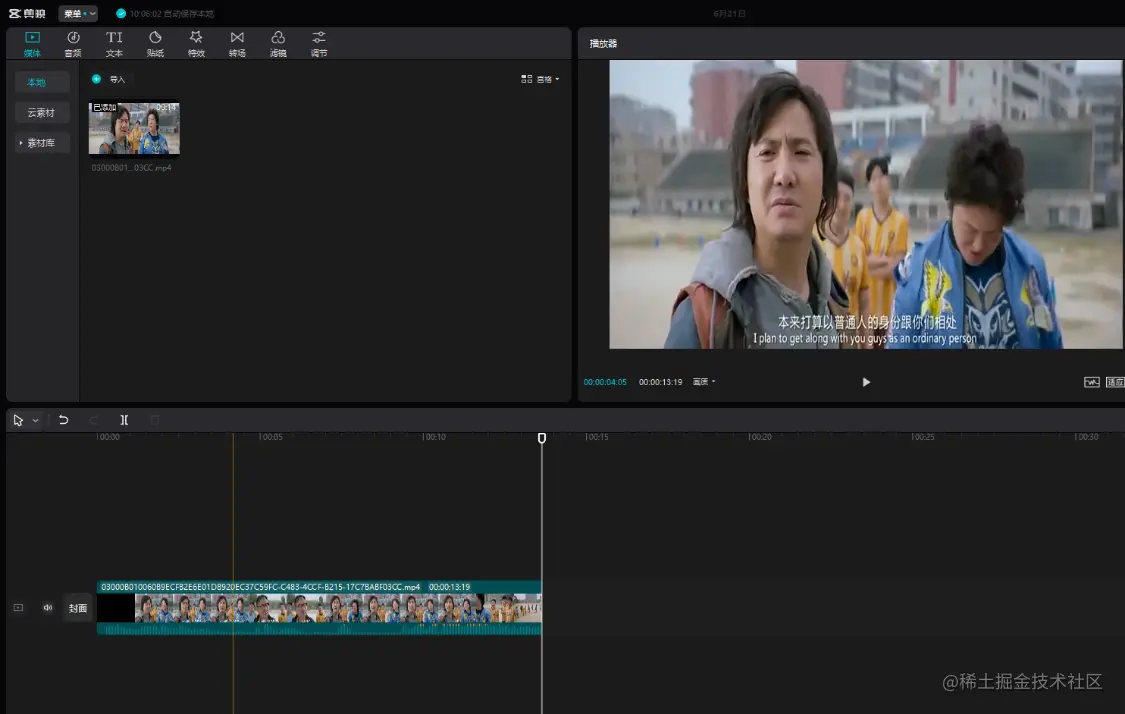Click the video preview frame
Image resolution: width=1125 pixels, height=714 pixels.
(x=865, y=205)
